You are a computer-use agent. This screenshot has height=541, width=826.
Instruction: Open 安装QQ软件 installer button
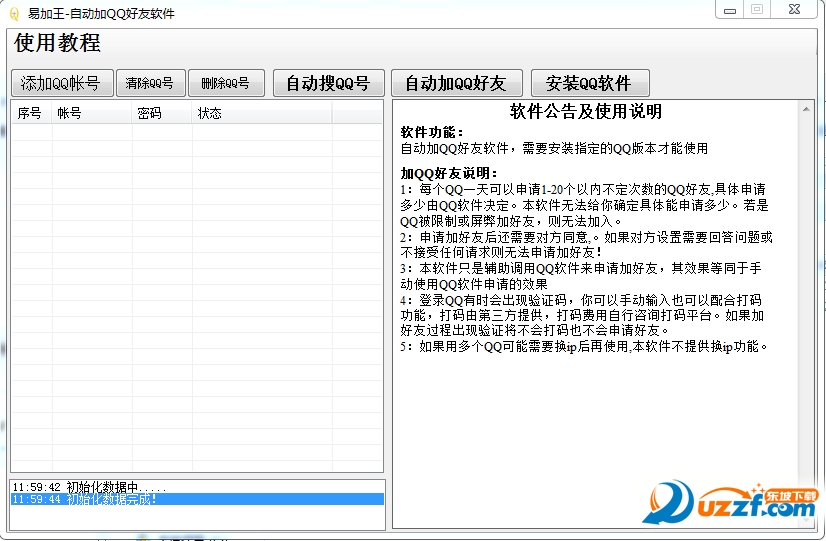click(x=590, y=83)
